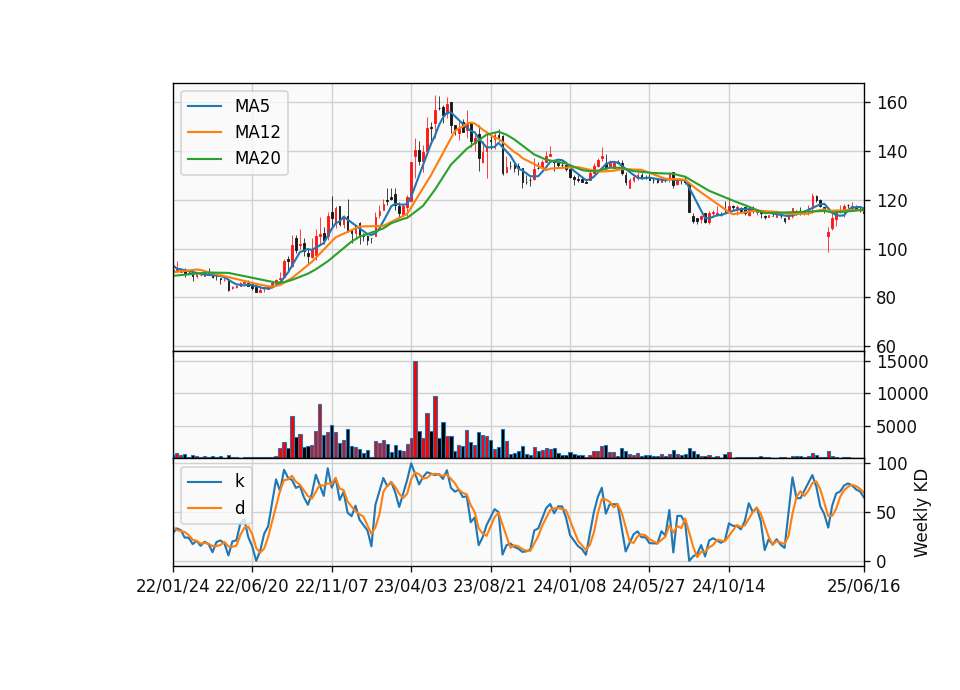Image resolution: width=960 pixels, height=690 pixels.
Task: Click the 23/08/21 date label
Action: coord(490,587)
